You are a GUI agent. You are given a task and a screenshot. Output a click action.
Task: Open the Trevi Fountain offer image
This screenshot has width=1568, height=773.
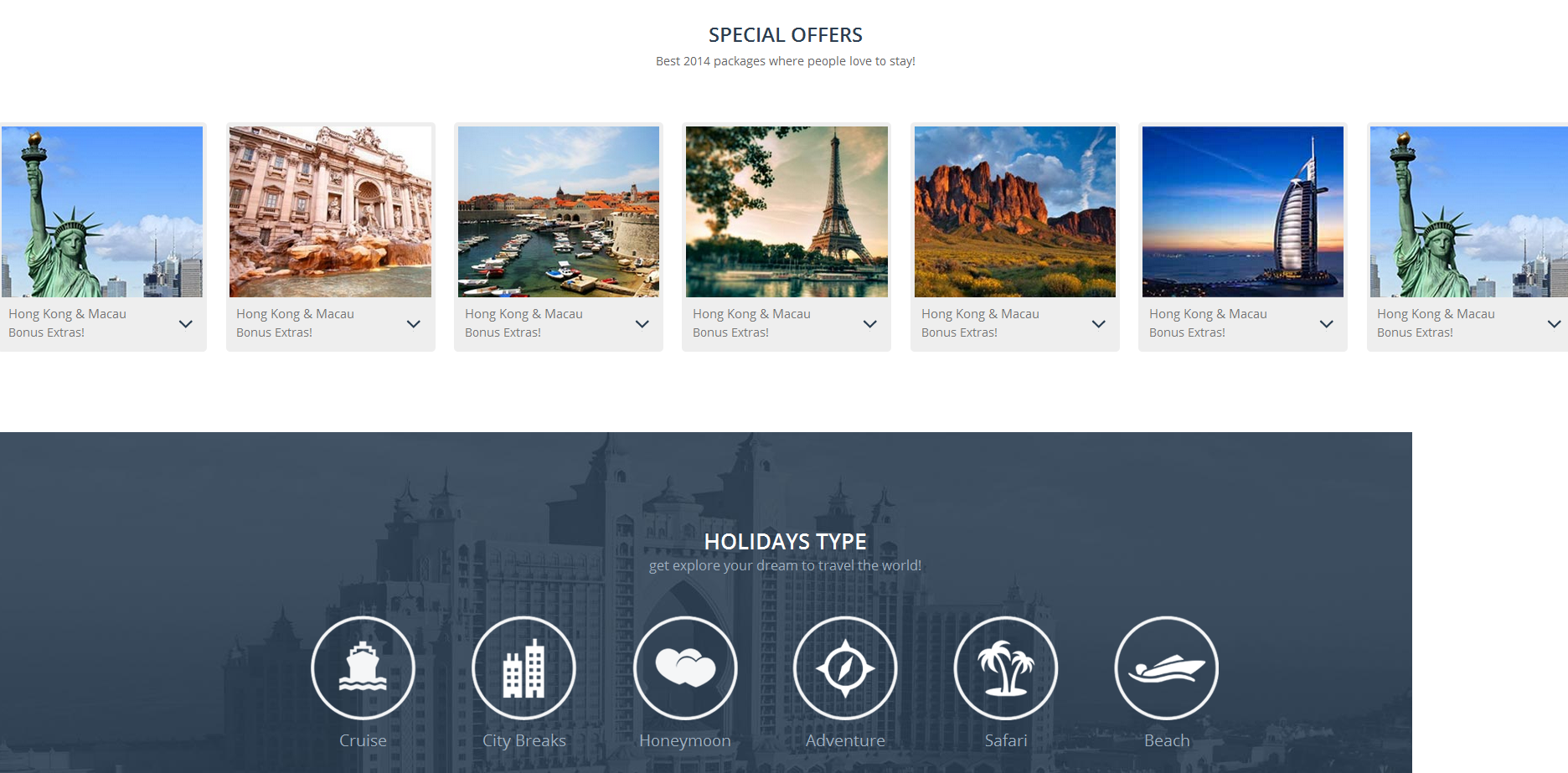(x=330, y=212)
